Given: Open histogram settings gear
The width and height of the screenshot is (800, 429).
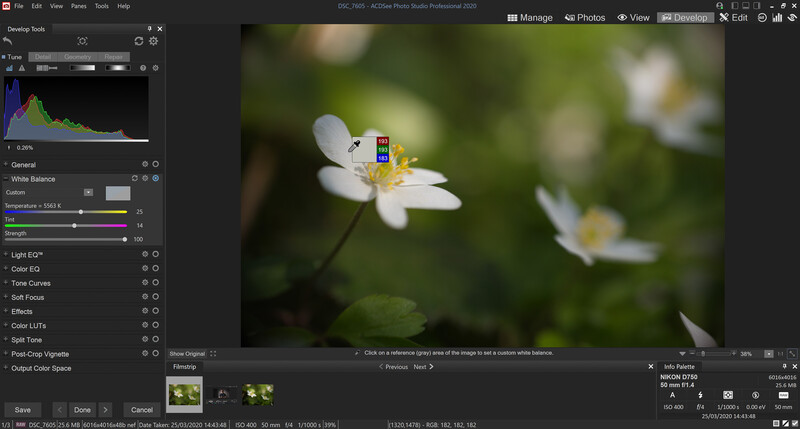Looking at the screenshot, I should point(156,68).
